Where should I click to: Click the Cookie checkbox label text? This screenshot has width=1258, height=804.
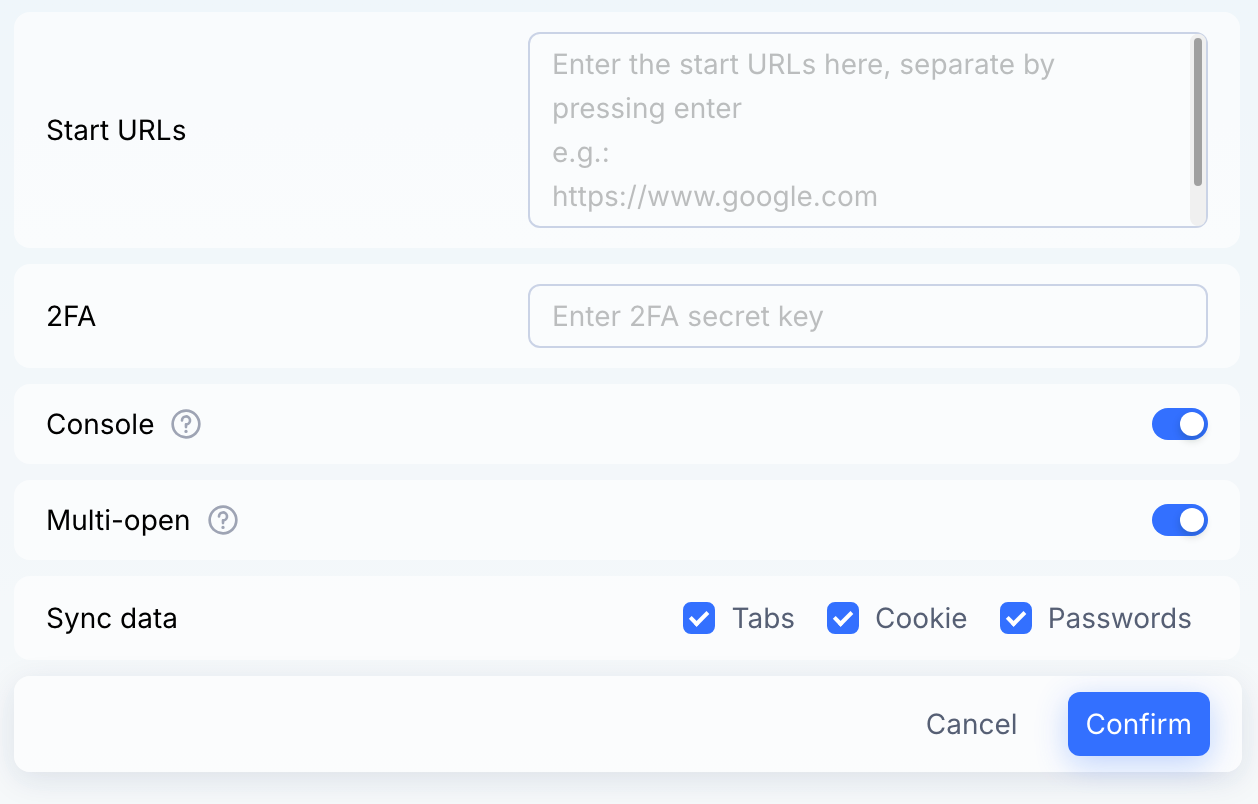921,619
